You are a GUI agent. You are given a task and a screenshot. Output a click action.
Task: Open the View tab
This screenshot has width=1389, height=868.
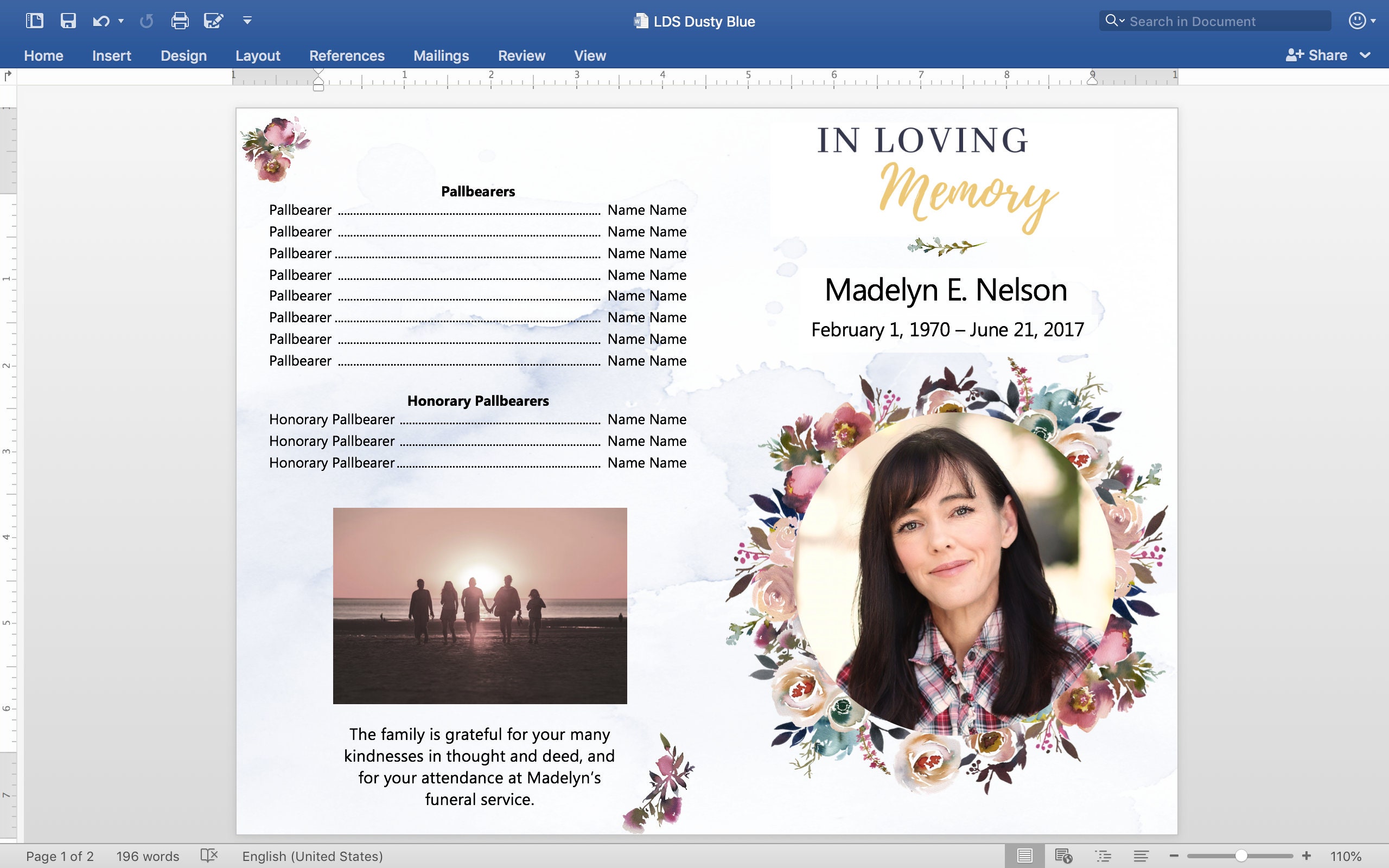click(590, 56)
